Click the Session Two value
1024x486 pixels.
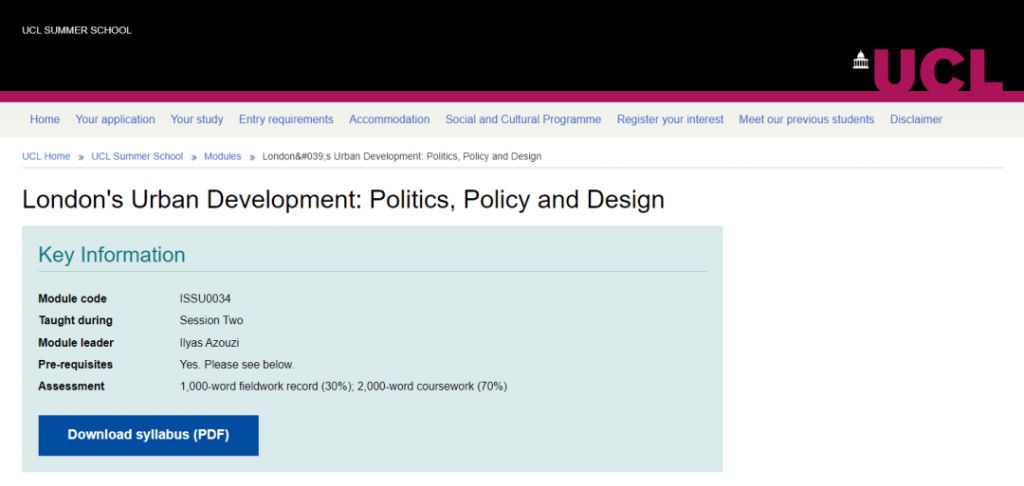(x=211, y=320)
